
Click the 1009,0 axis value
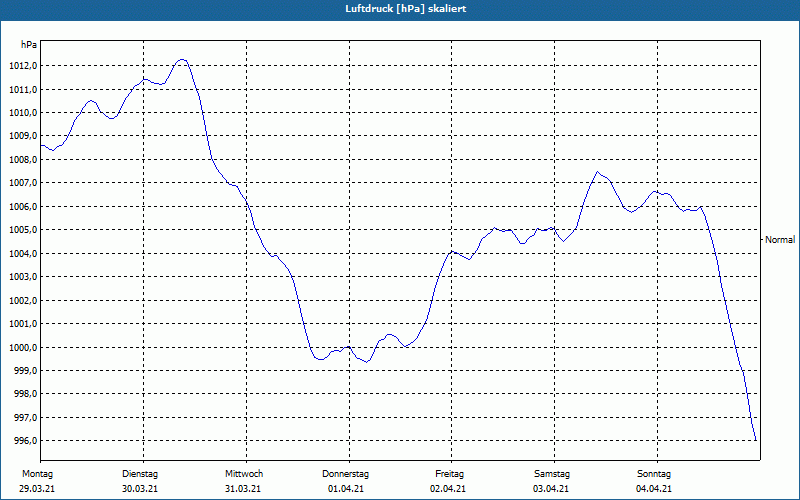pos(23,136)
